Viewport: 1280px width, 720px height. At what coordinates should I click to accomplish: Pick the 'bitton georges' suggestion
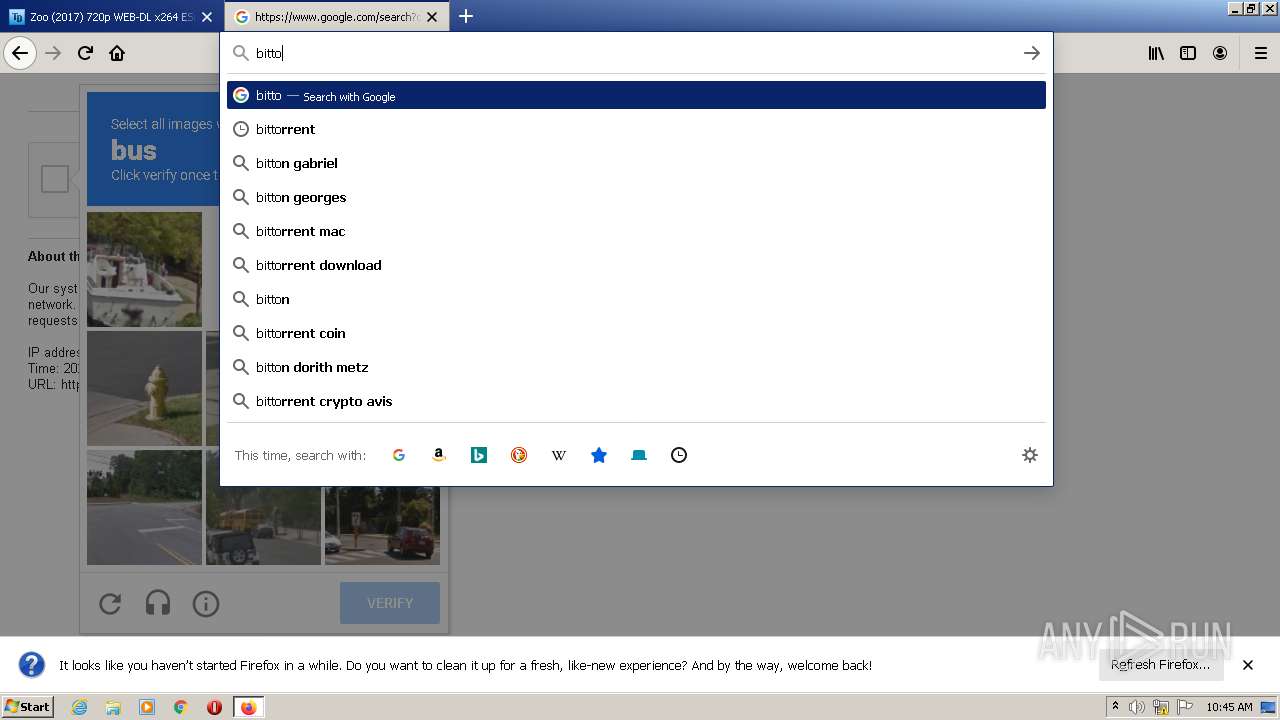click(x=636, y=197)
